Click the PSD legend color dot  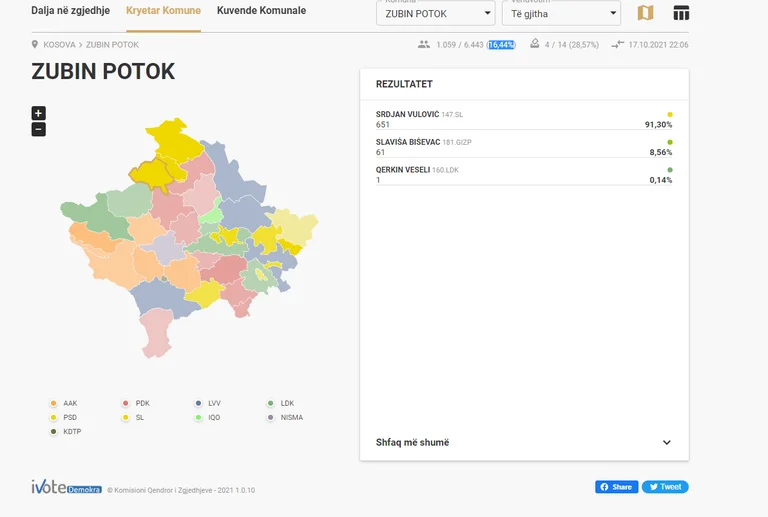tap(53, 418)
